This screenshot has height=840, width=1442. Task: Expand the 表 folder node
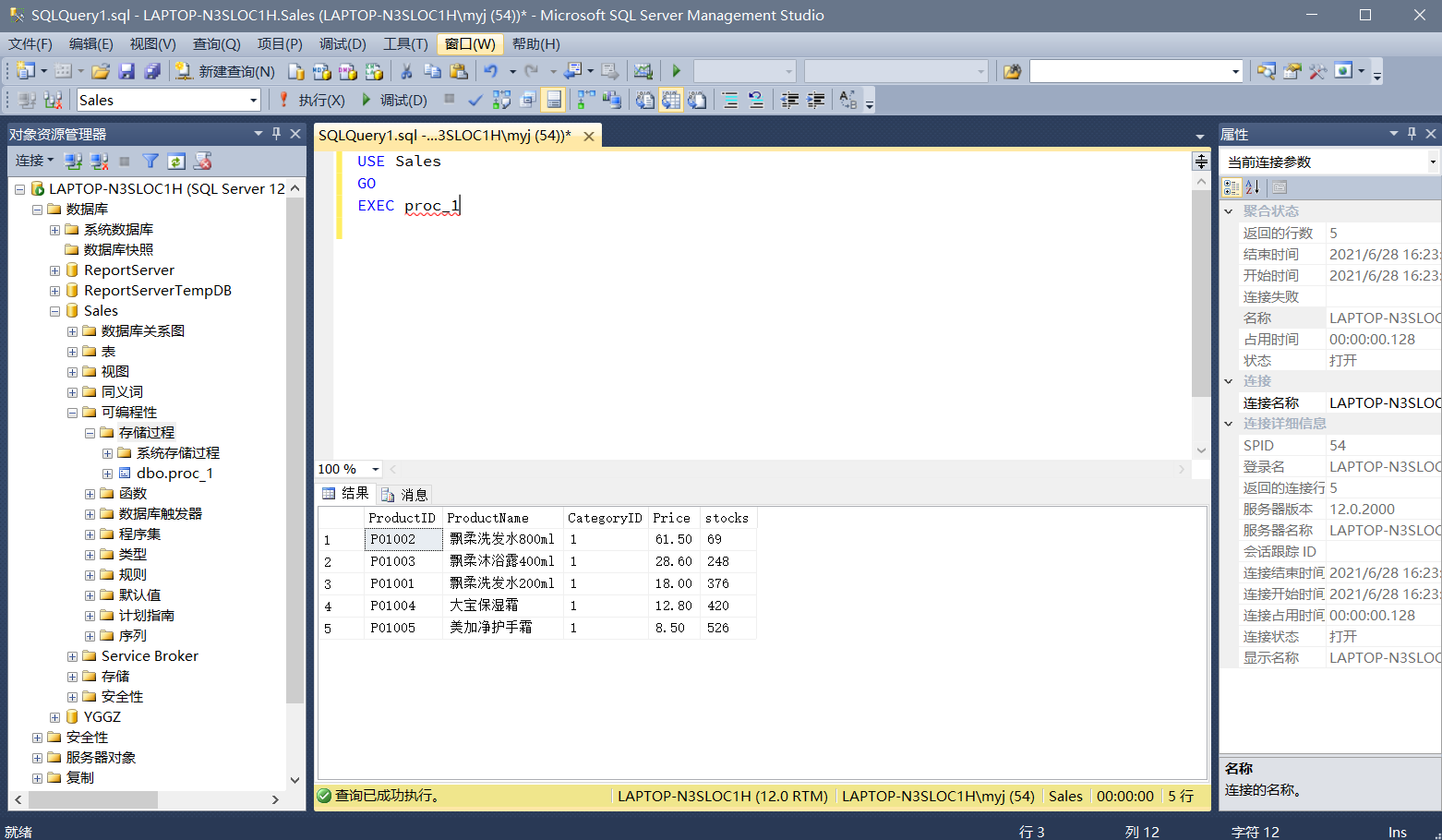pos(72,352)
